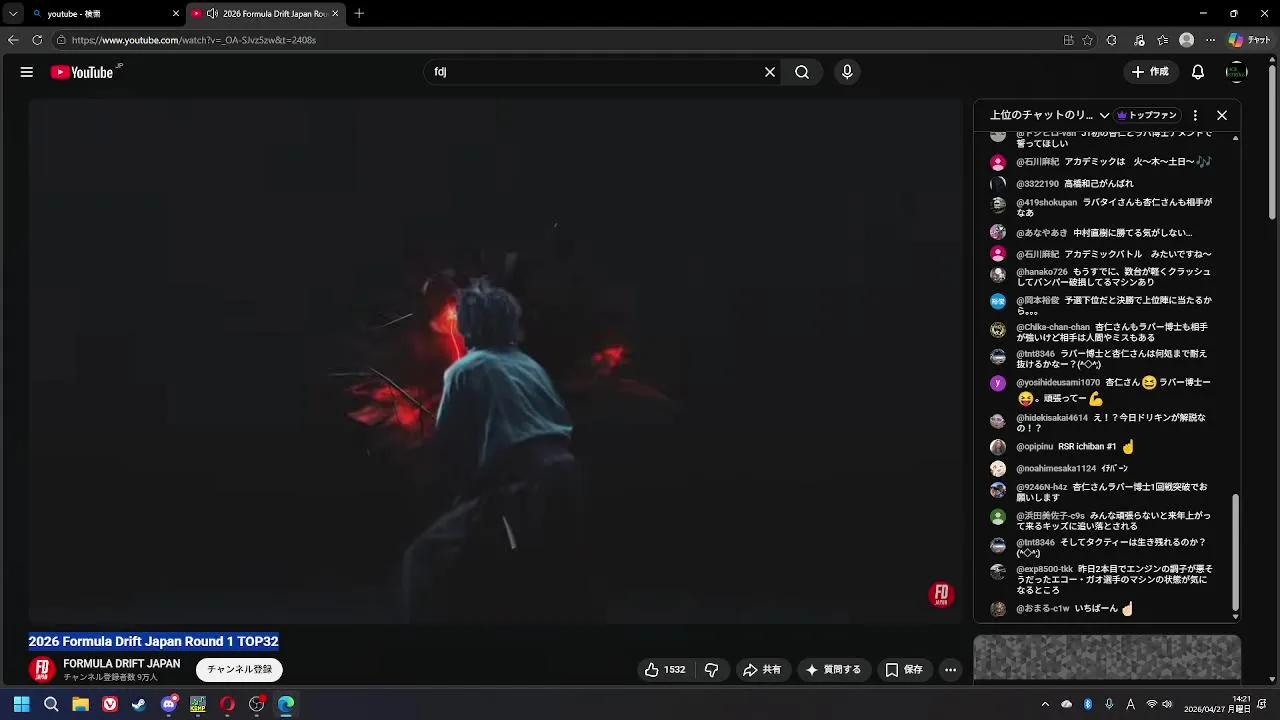The height and width of the screenshot is (720, 1280).
Task: Go to YouTube home via logo
Action: (x=82, y=72)
